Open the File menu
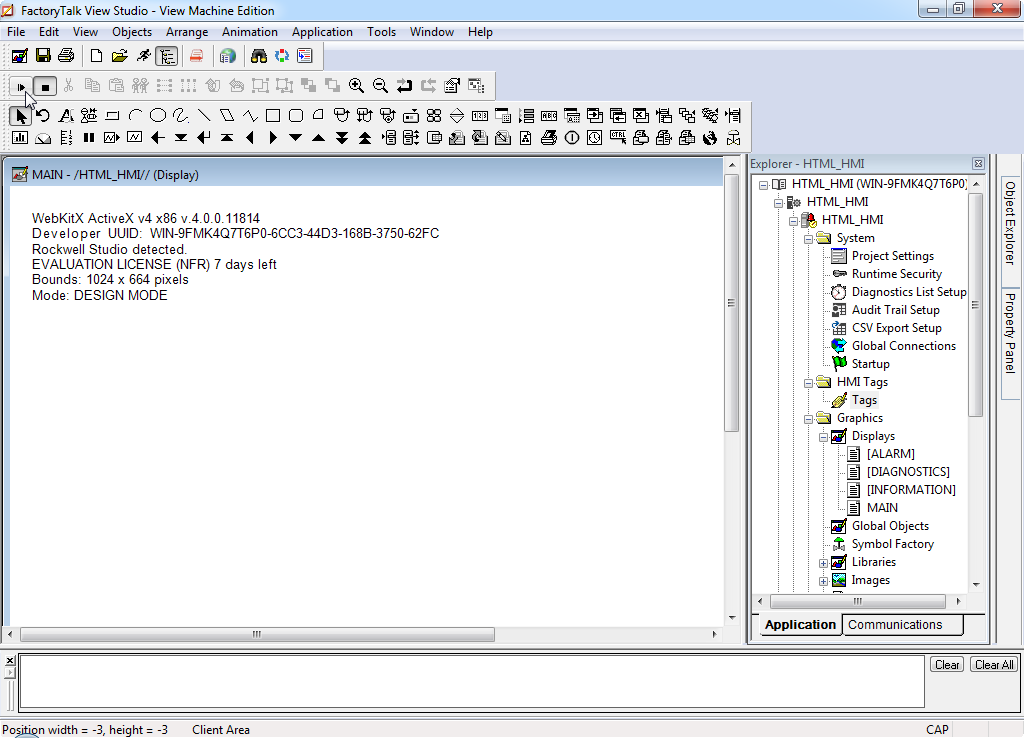The image size is (1024, 738). click(16, 32)
